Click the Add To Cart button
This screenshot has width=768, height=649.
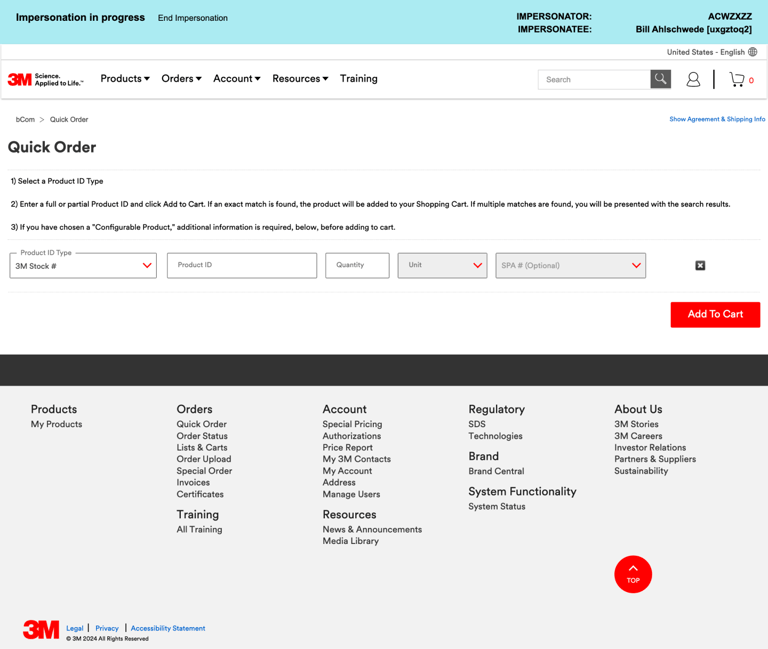tap(715, 314)
